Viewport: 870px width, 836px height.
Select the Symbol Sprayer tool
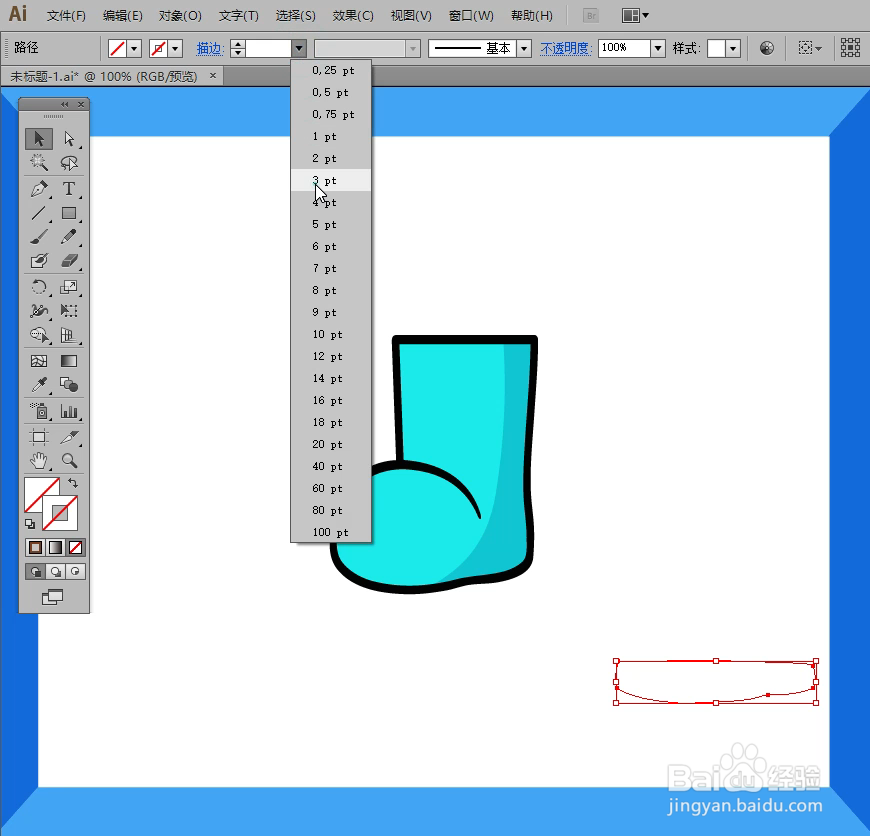tap(39, 411)
